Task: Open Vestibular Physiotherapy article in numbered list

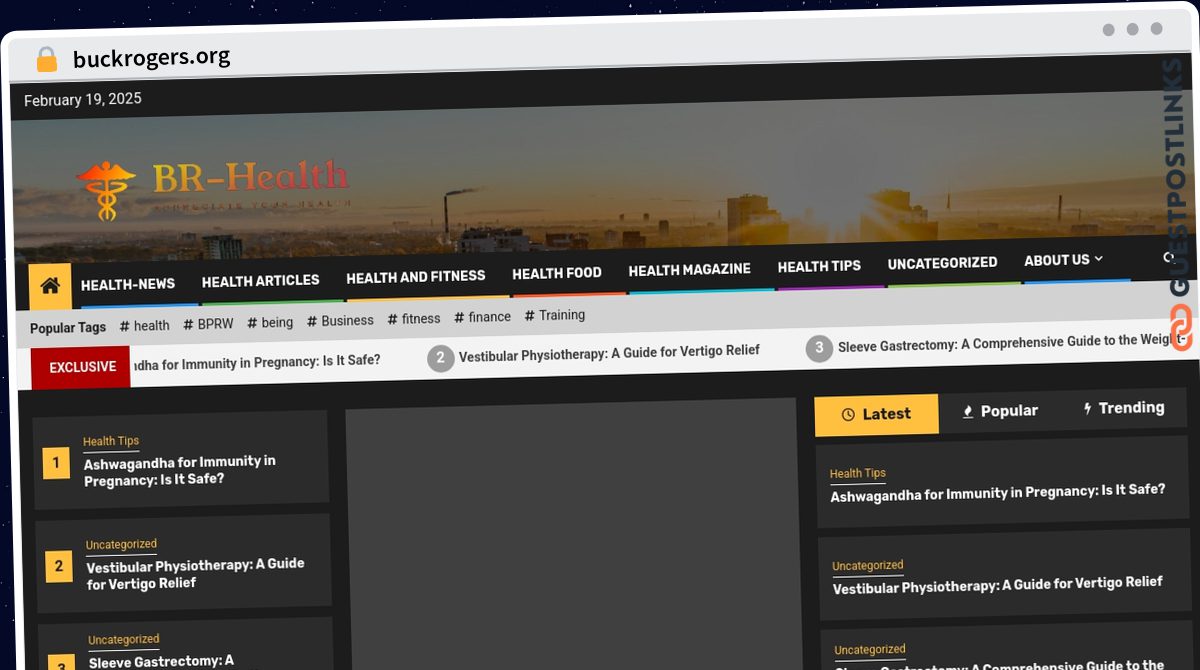Action: point(195,574)
